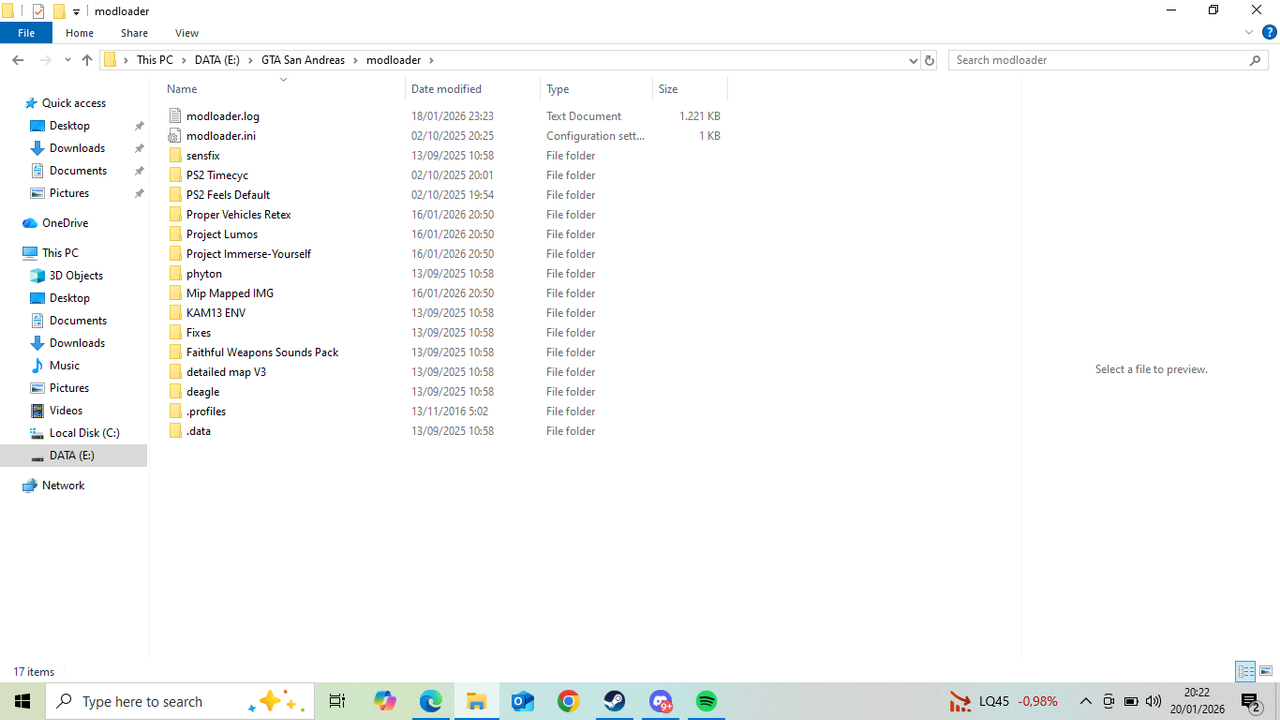Select the Project Lumos folder name
The height and width of the screenshot is (720, 1280).
click(222, 234)
